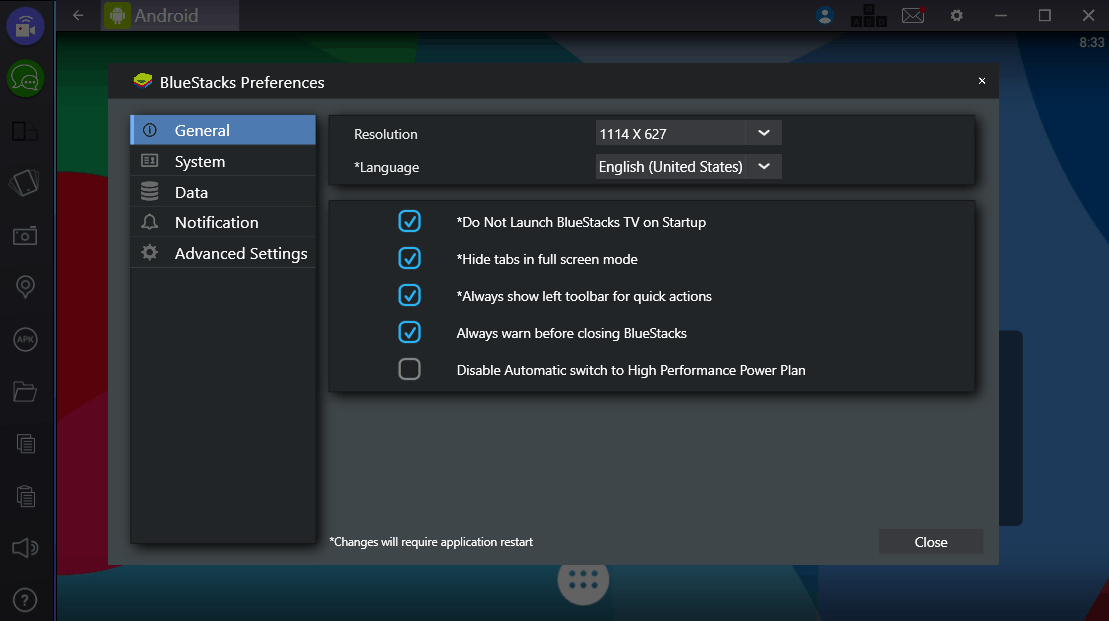Screen dimensions: 1109x621
Task: Open help question mark icon
Action: coord(25,600)
